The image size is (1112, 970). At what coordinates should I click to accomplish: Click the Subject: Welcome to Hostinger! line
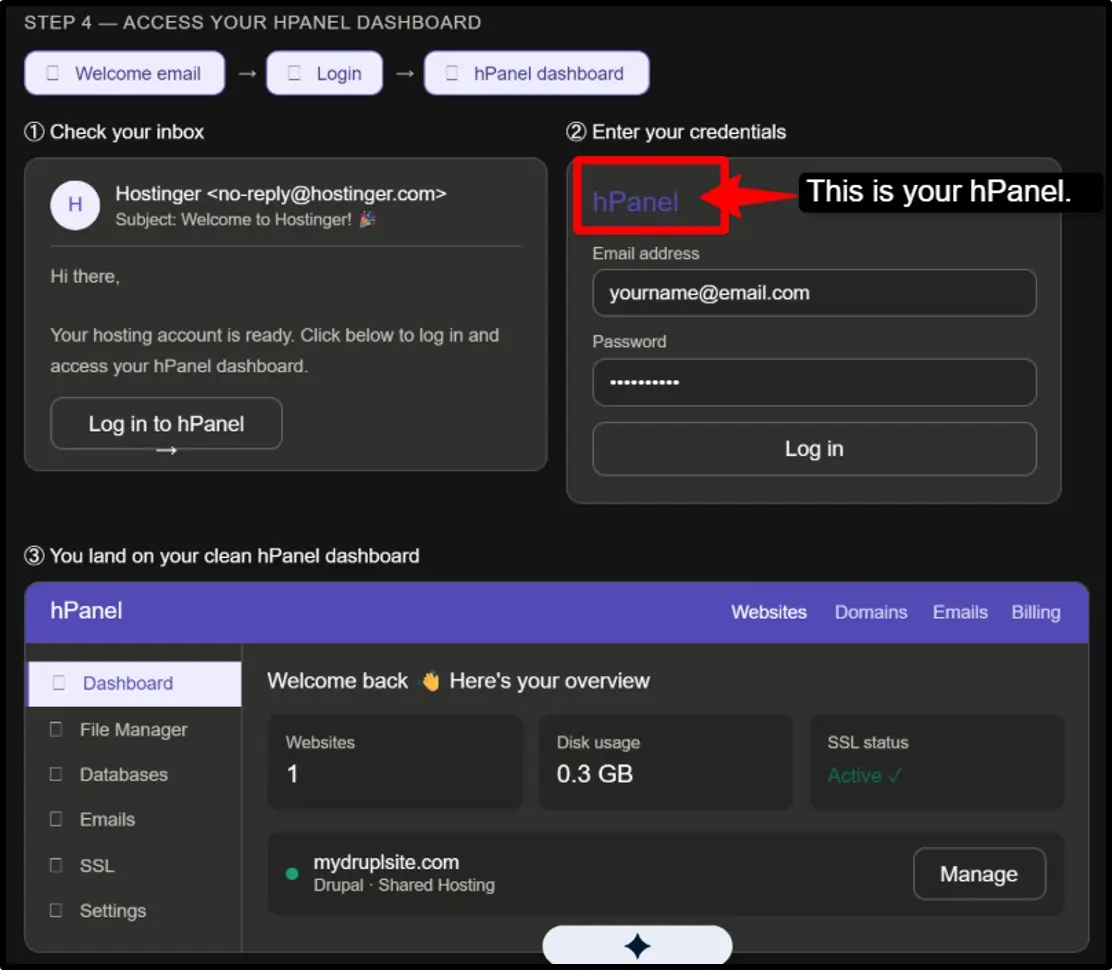(x=245, y=220)
